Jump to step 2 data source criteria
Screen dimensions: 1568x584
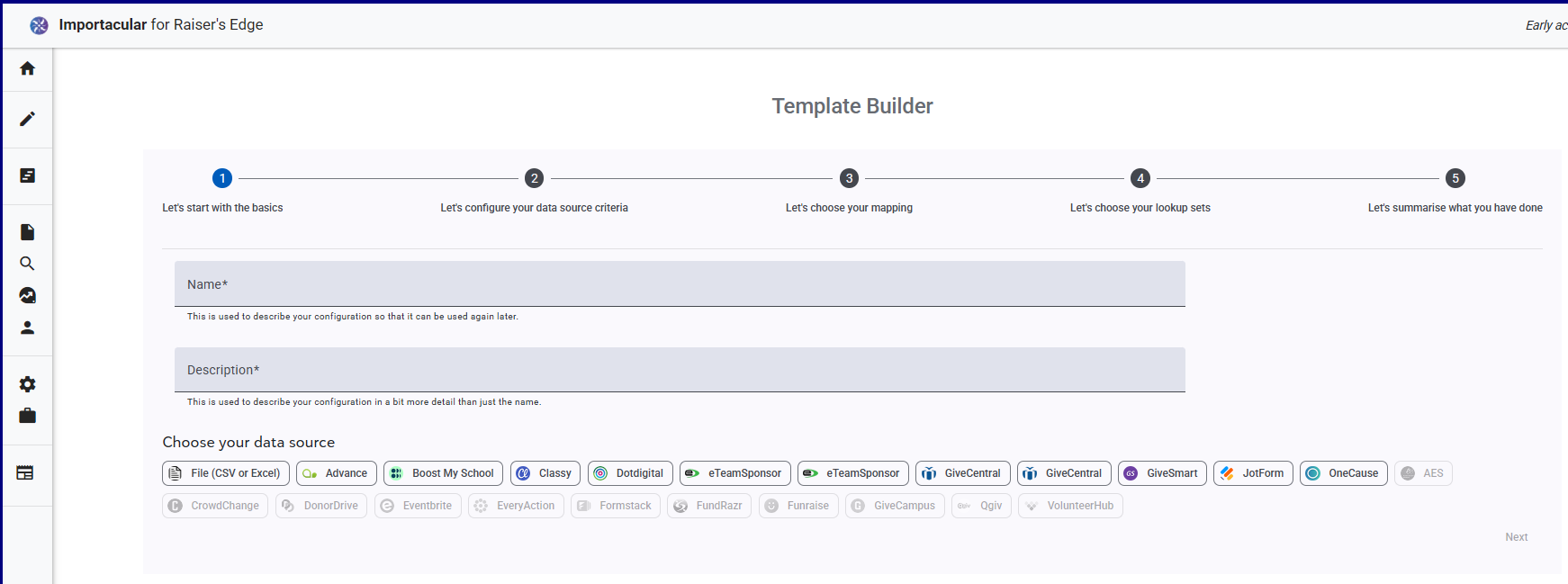point(534,178)
